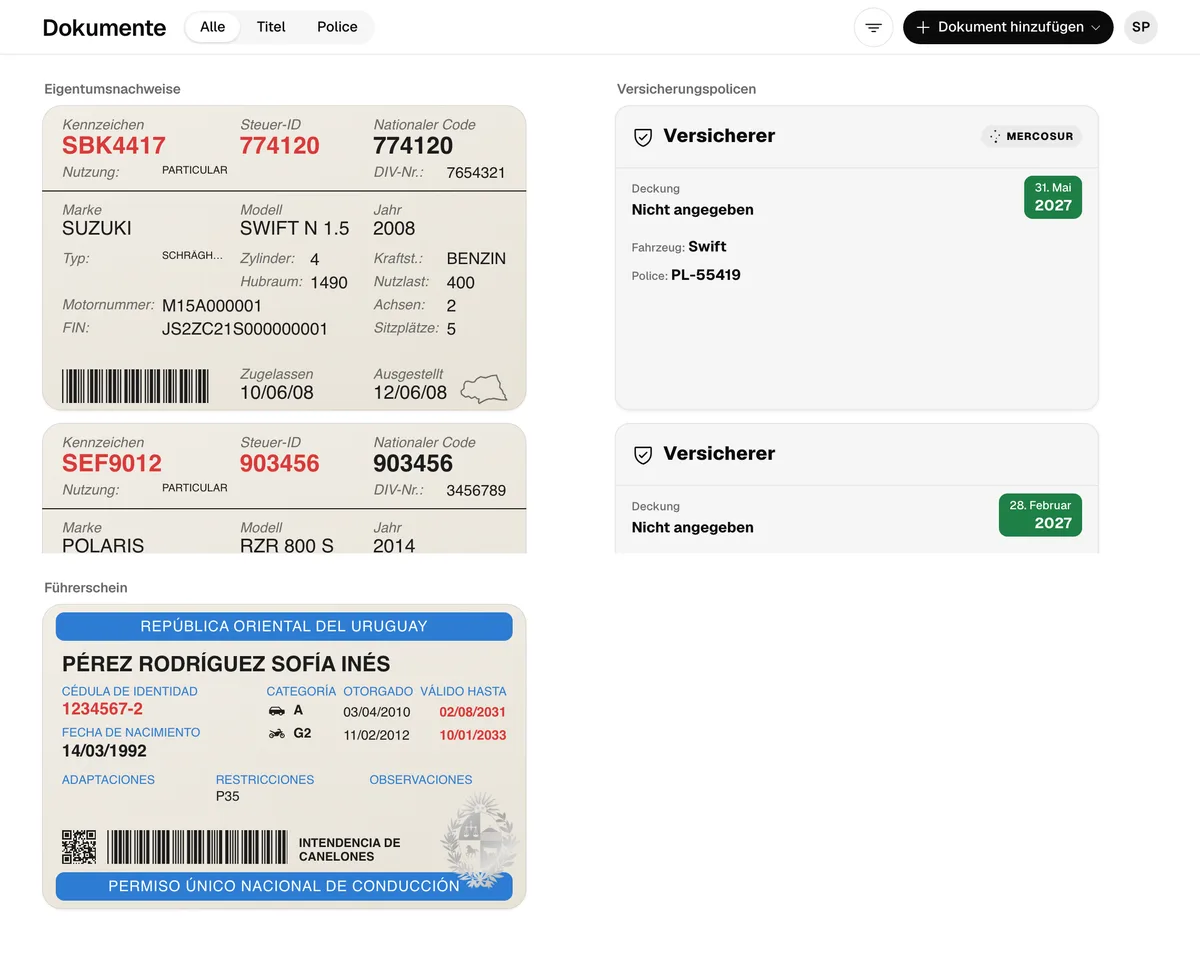Click cédula number 1234567-2
This screenshot has width=1200, height=968.
pos(102,709)
